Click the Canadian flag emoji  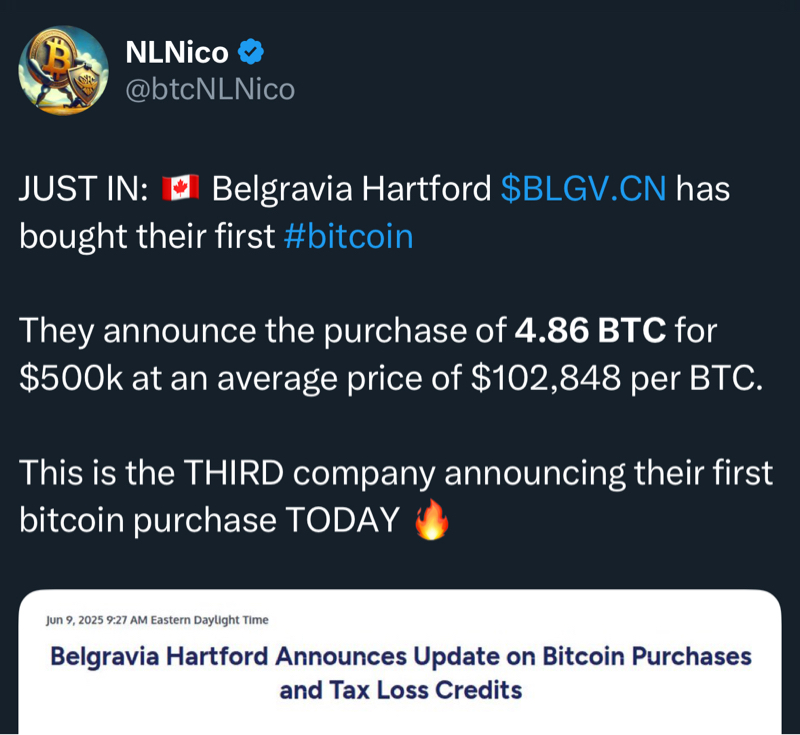pos(180,188)
